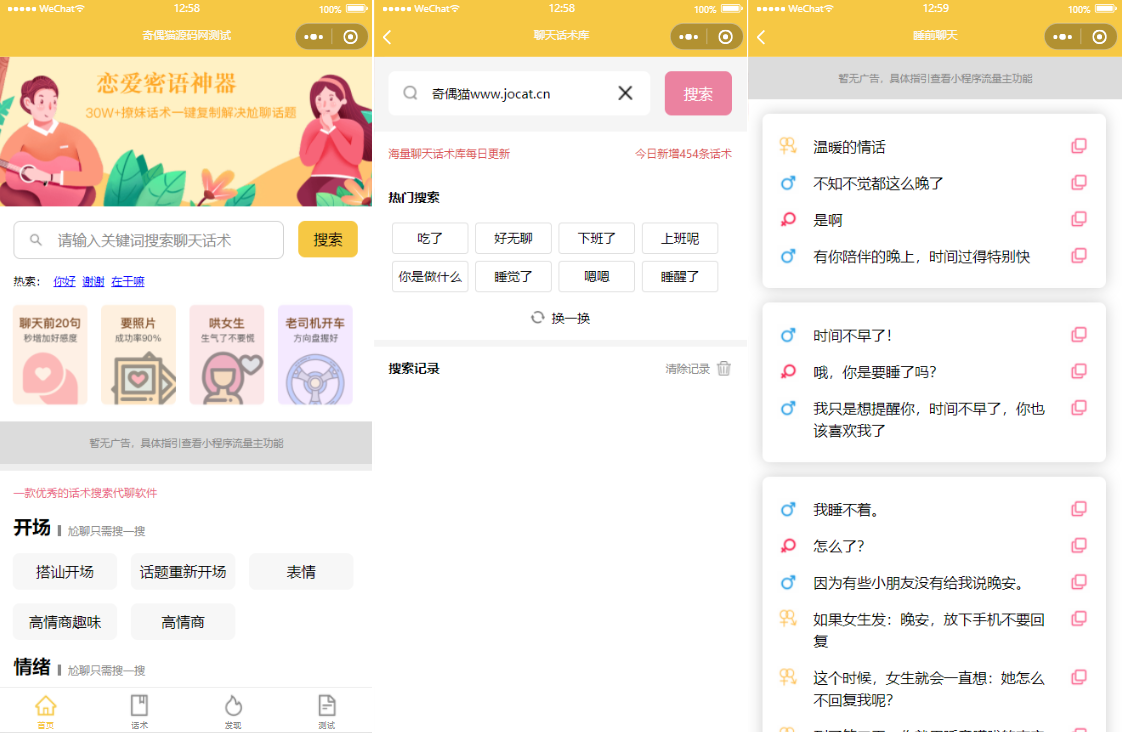Copy the line 是啊
The image size is (1122, 733).
1079,219
